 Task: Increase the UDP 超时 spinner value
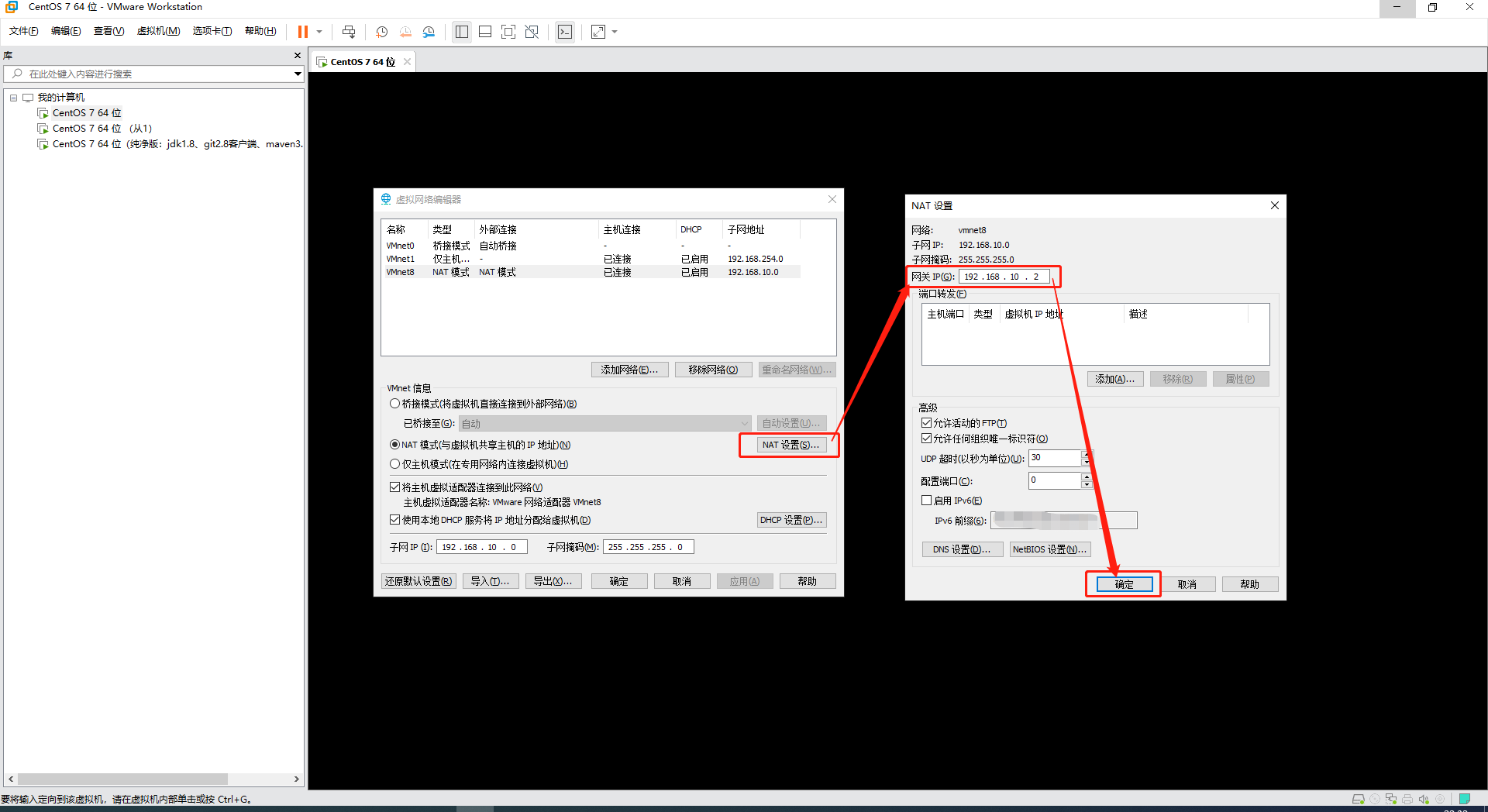pyautogui.click(x=1087, y=454)
